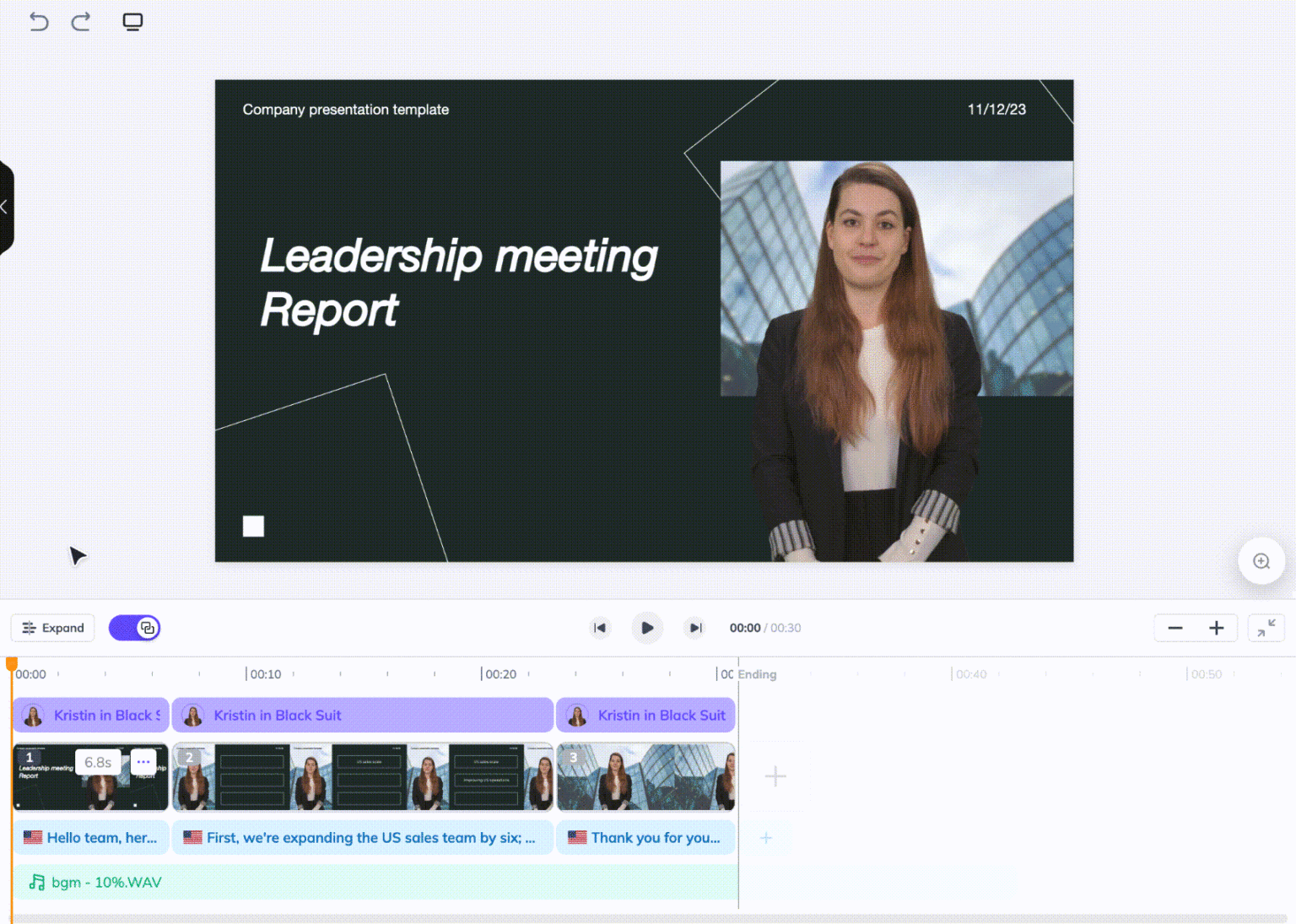The image size is (1296, 924).
Task: Click the Redo icon
Action: tap(81, 21)
